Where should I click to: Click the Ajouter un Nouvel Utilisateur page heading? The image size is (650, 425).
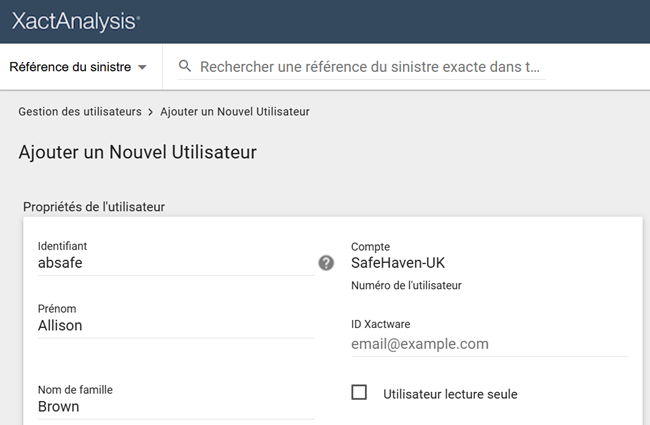point(138,153)
